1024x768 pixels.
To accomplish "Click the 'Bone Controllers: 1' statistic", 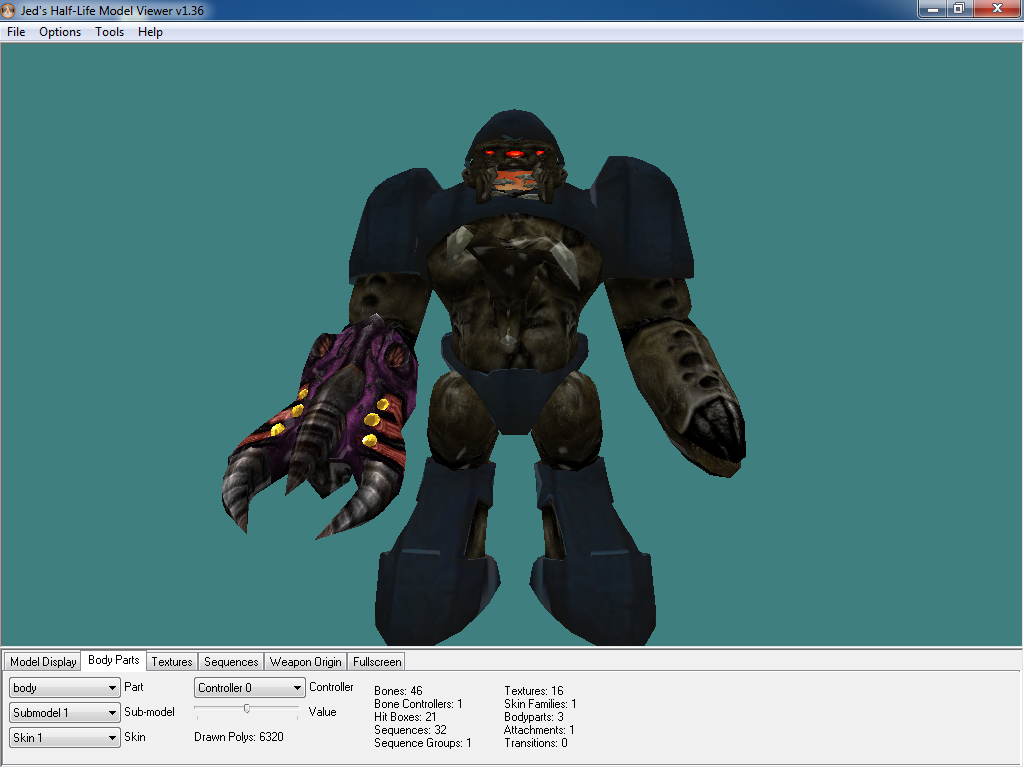I will coord(419,703).
